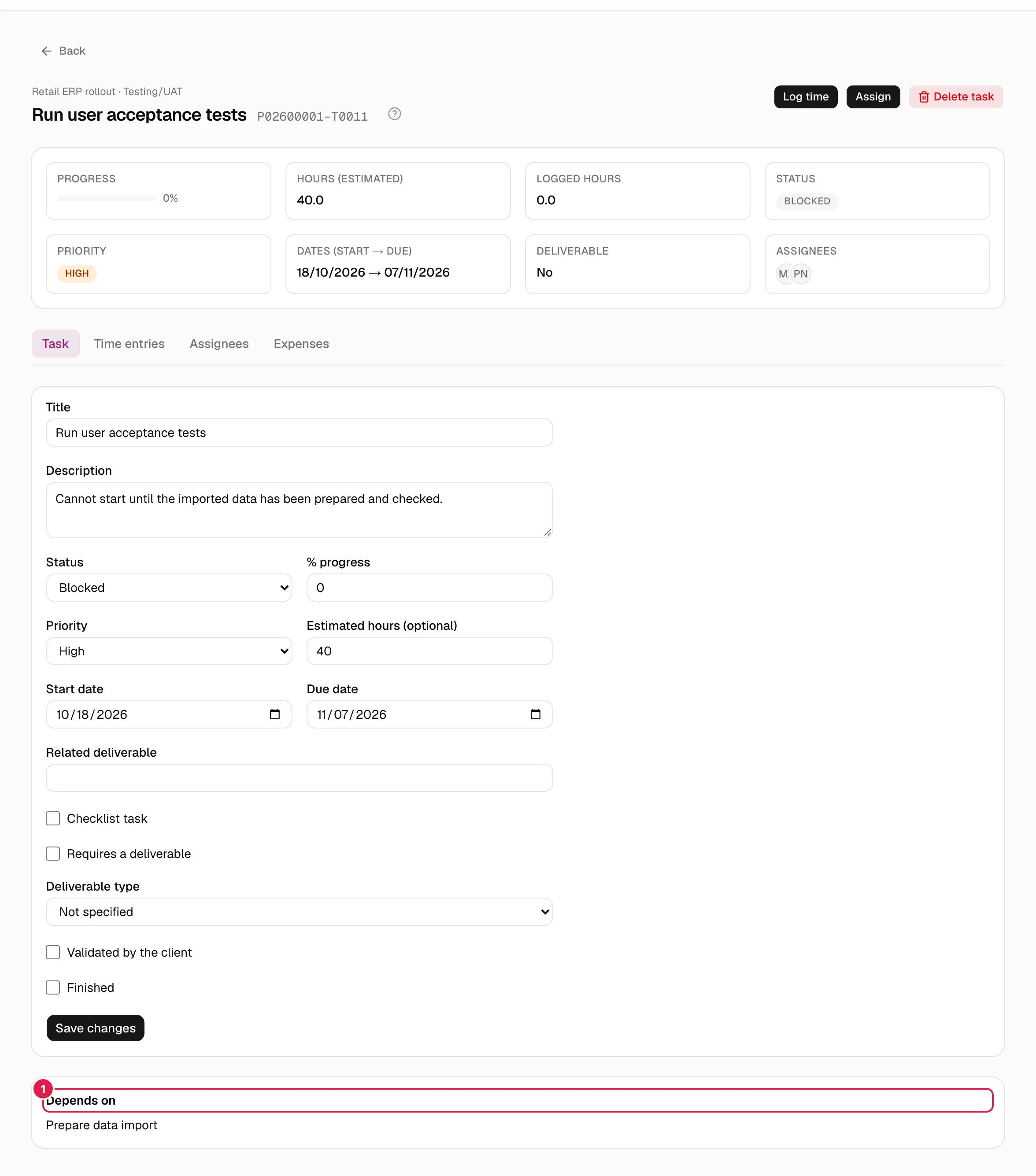Click the progress bar in Progress card
This screenshot has height=1176, width=1036.
click(107, 199)
